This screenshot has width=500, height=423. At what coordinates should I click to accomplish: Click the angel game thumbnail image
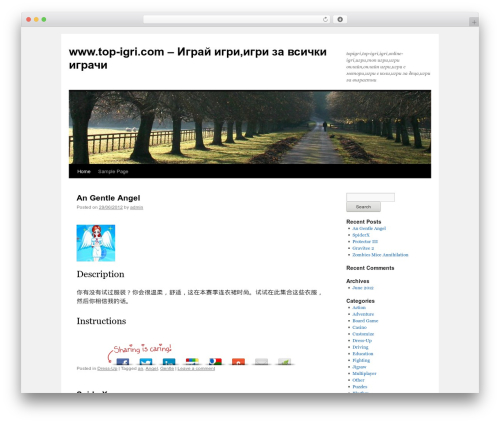pyautogui.click(x=96, y=243)
